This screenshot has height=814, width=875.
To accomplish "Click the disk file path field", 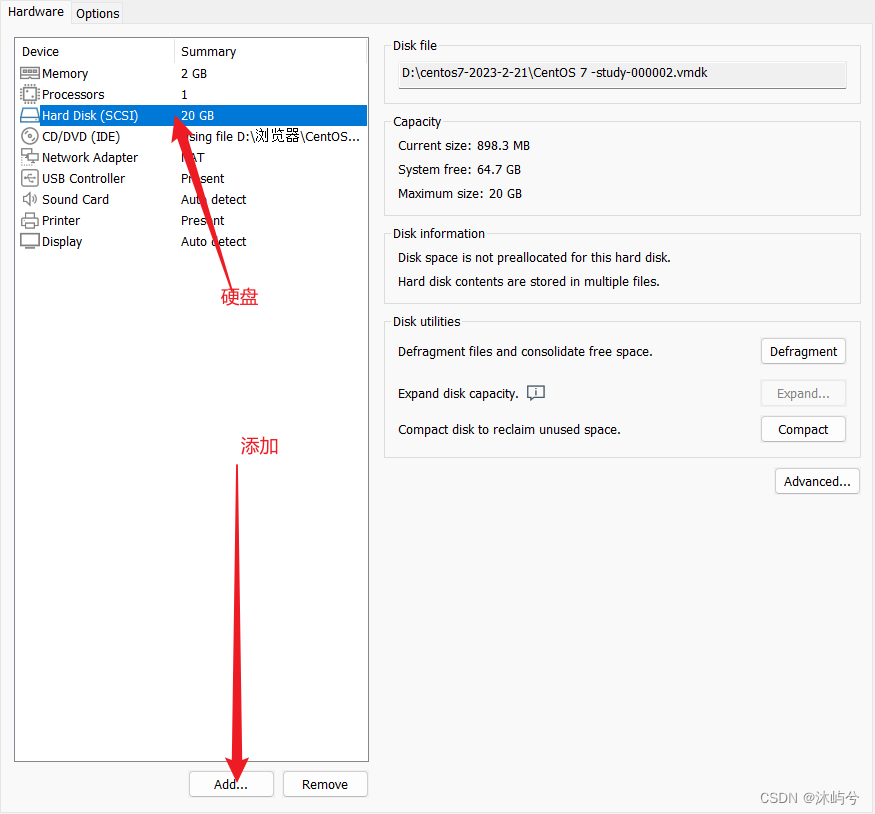I will pos(622,74).
